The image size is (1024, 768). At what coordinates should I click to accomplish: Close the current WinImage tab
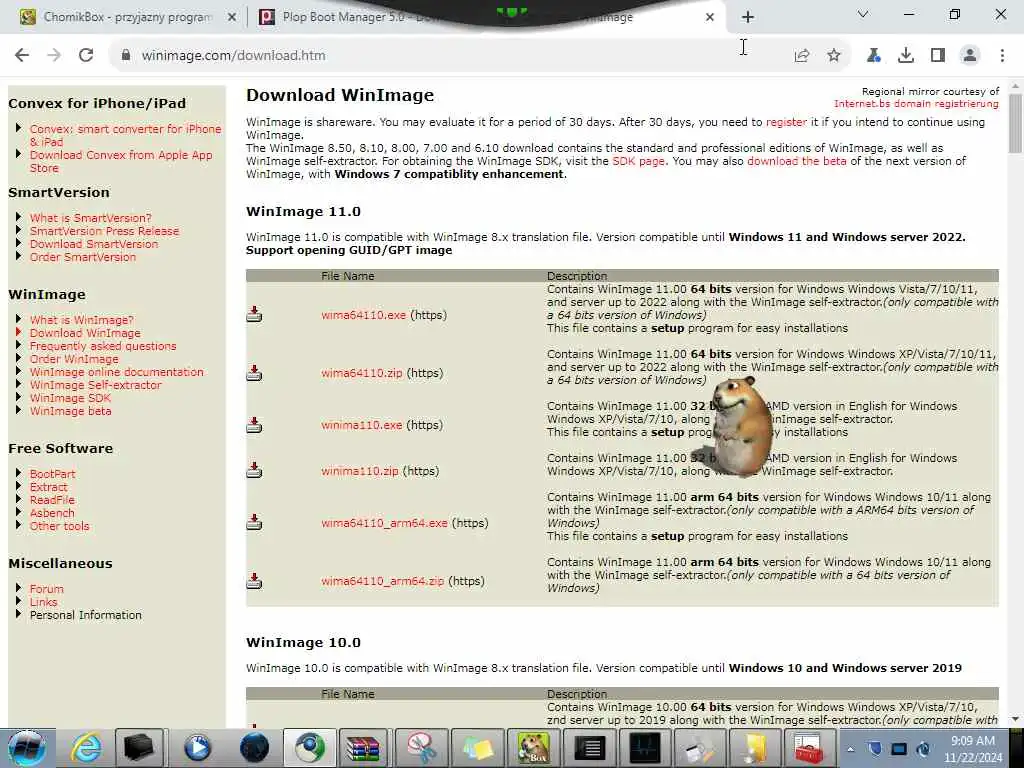coord(710,18)
